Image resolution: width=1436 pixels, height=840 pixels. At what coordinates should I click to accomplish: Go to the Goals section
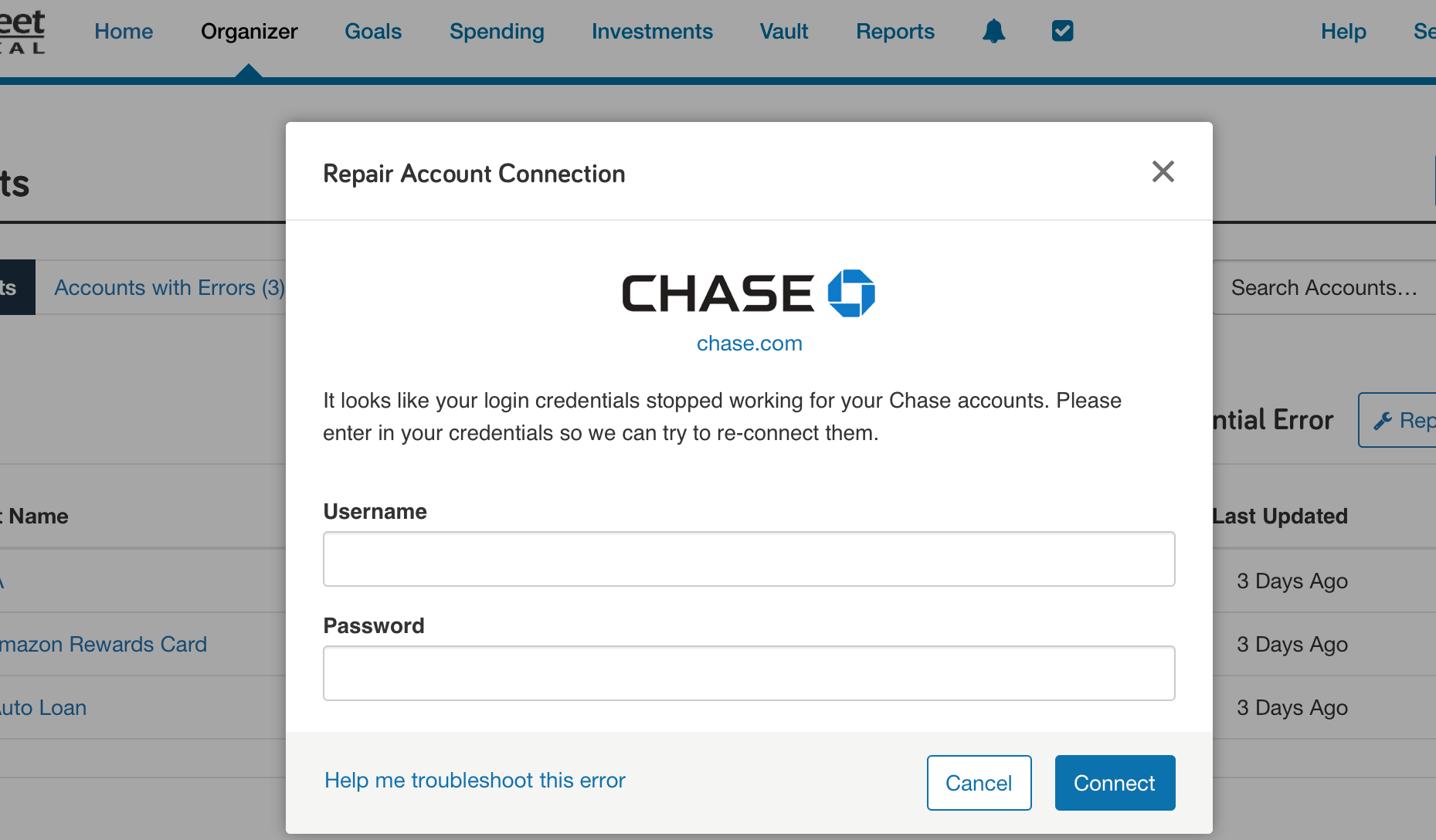point(373,31)
